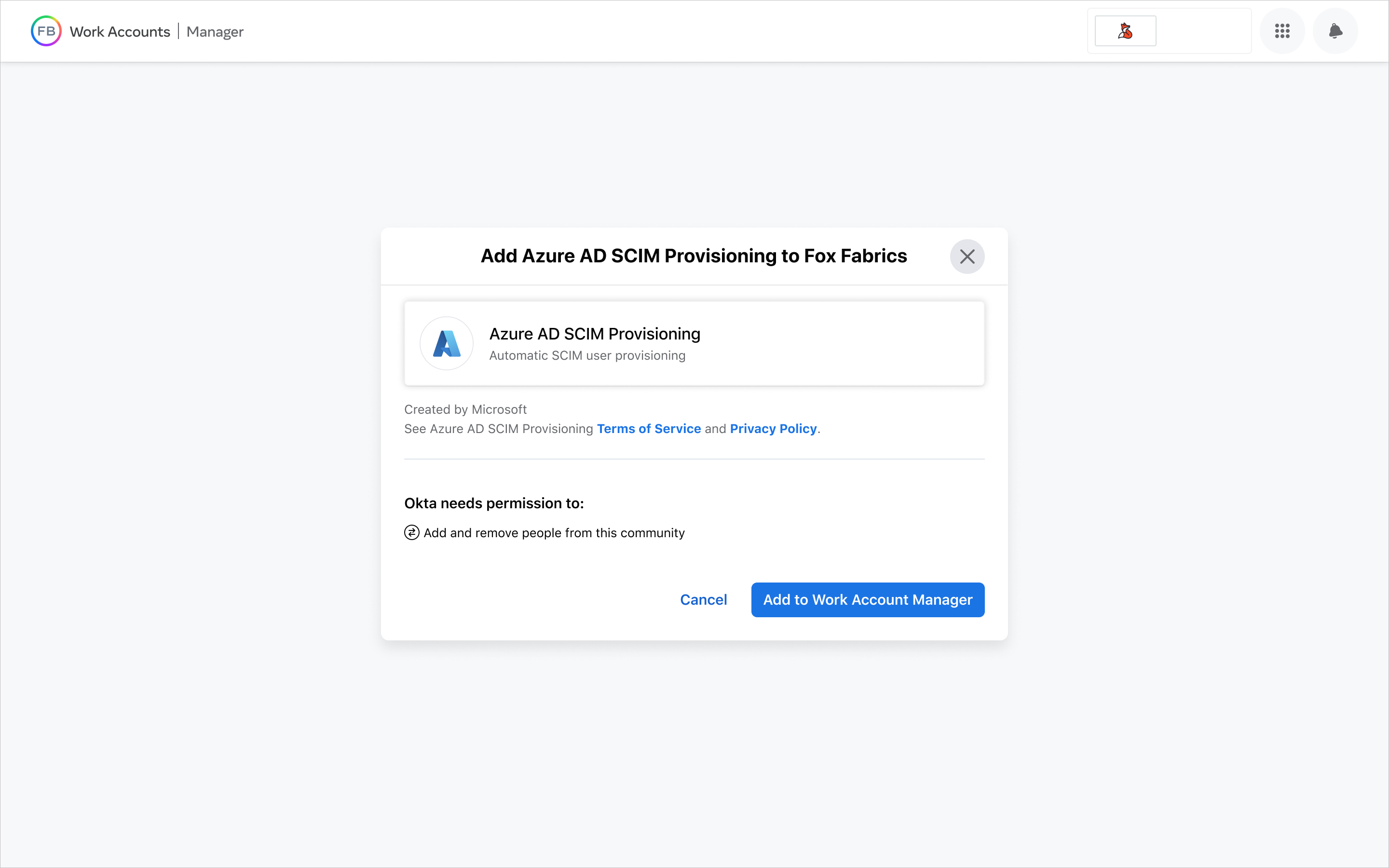Click the Cancel button
Viewport: 1389px width, 868px height.
(x=703, y=600)
